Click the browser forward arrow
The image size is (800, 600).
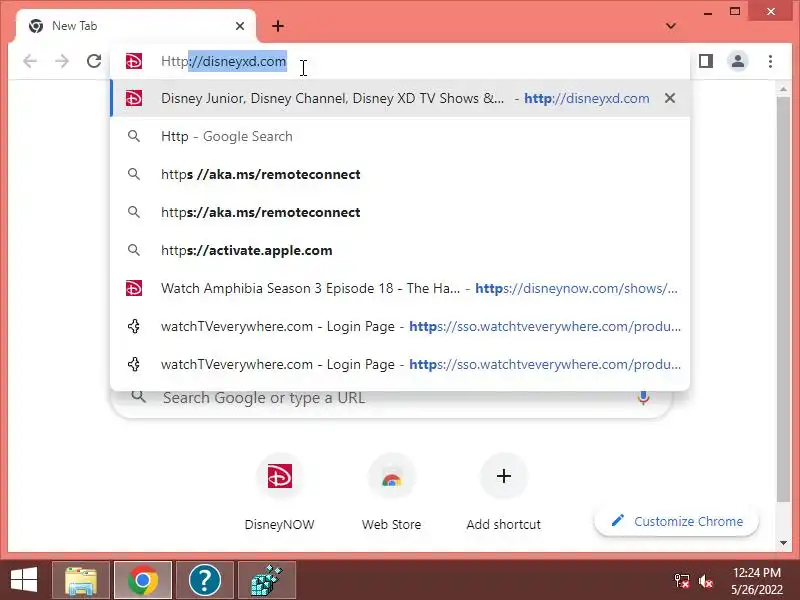click(x=62, y=61)
